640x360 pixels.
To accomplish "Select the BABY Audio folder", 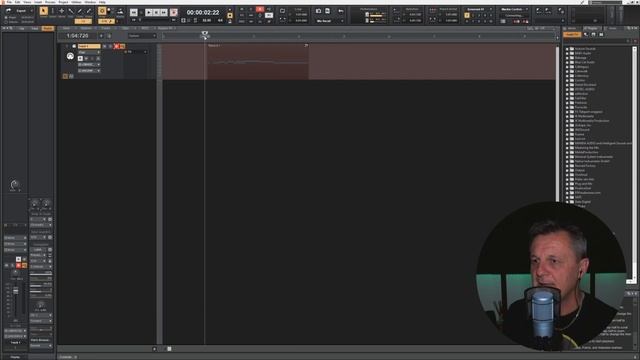I will click(x=582, y=53).
